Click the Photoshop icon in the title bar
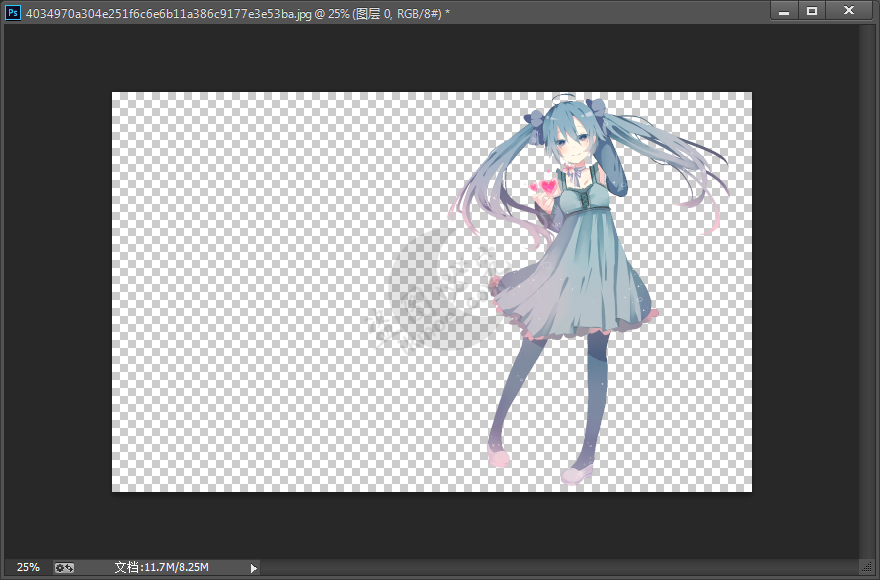 point(13,12)
